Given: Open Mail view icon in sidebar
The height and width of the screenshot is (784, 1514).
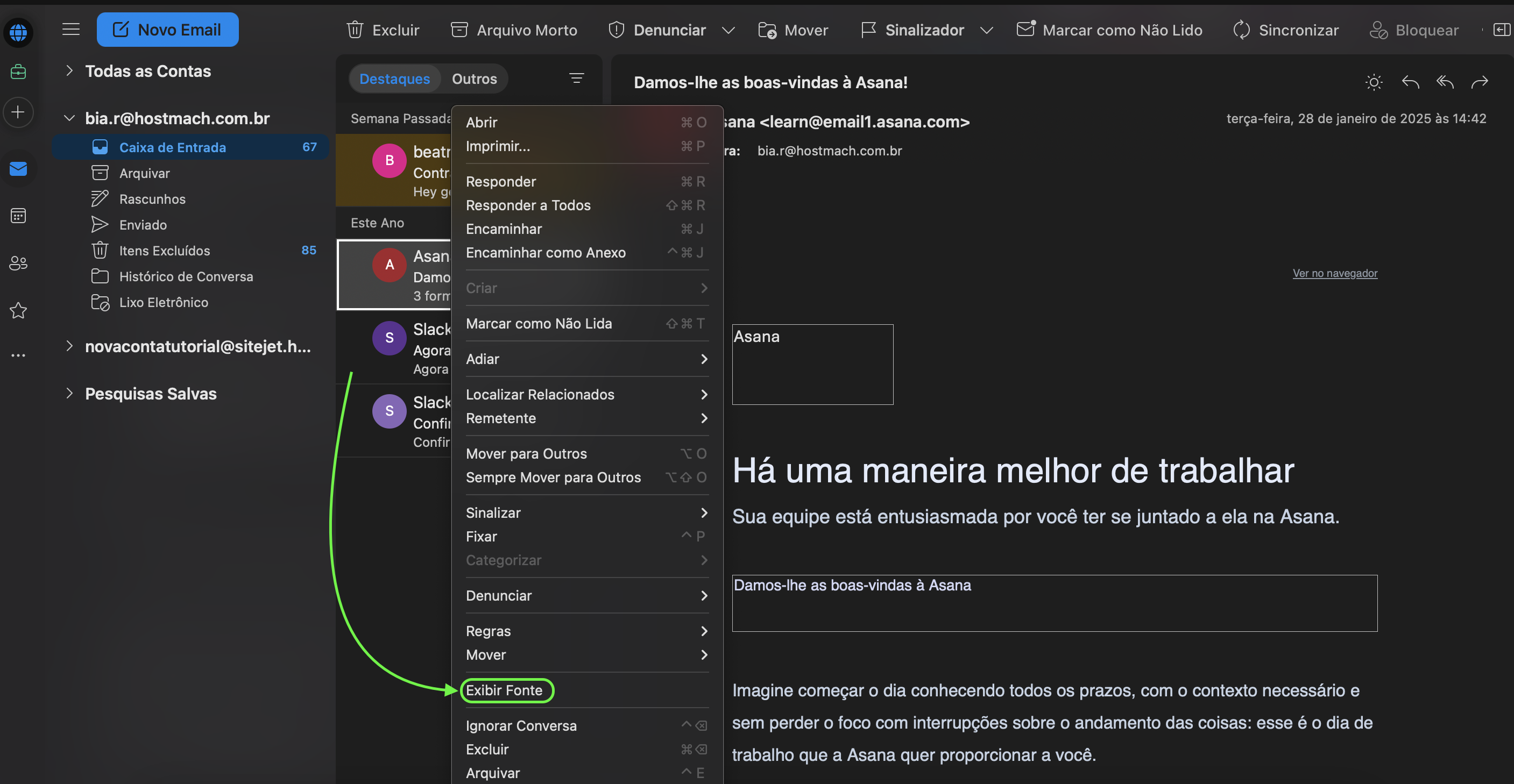Looking at the screenshot, I should (x=18, y=169).
